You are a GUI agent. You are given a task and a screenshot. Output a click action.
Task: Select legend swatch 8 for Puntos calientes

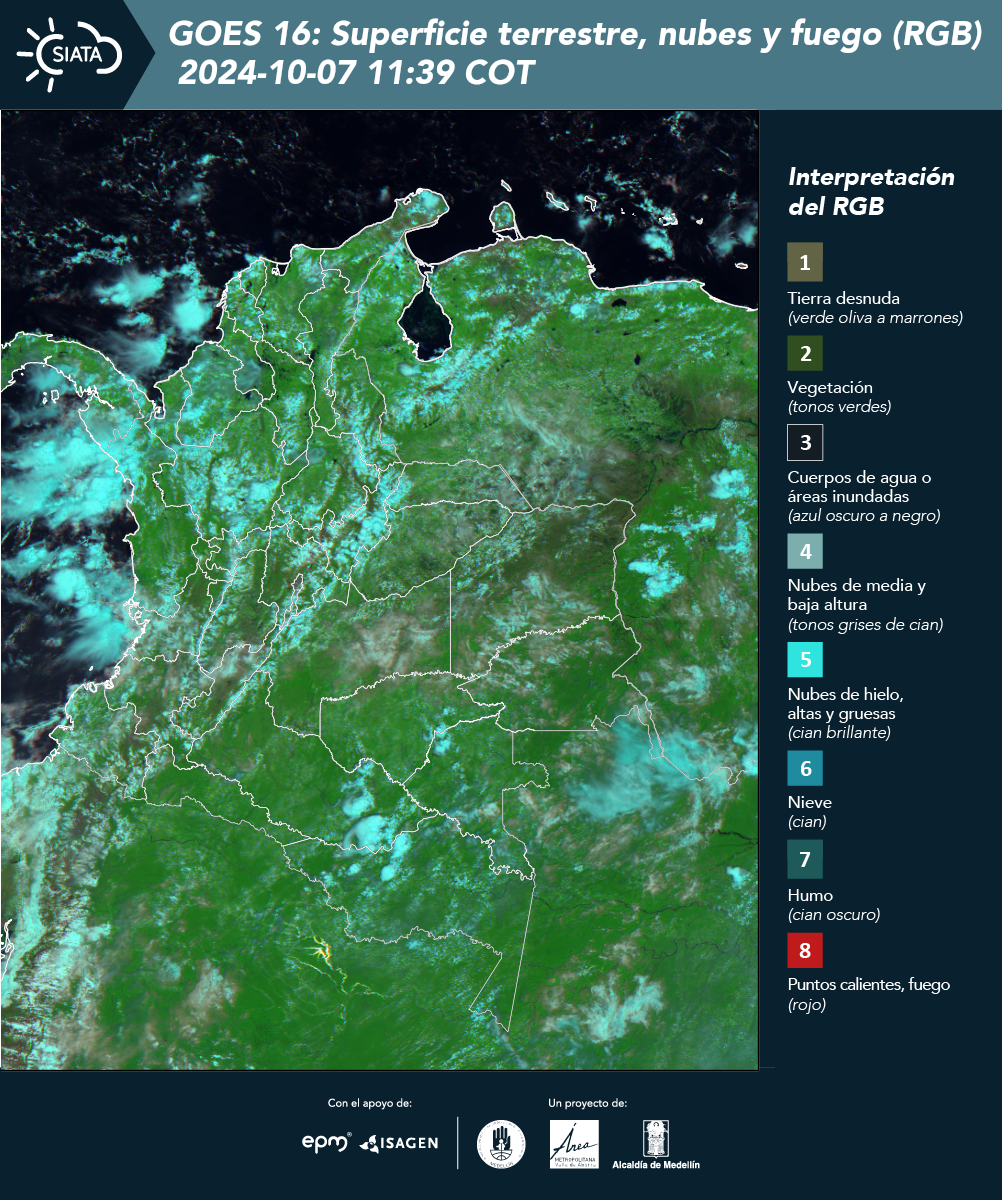[805, 949]
